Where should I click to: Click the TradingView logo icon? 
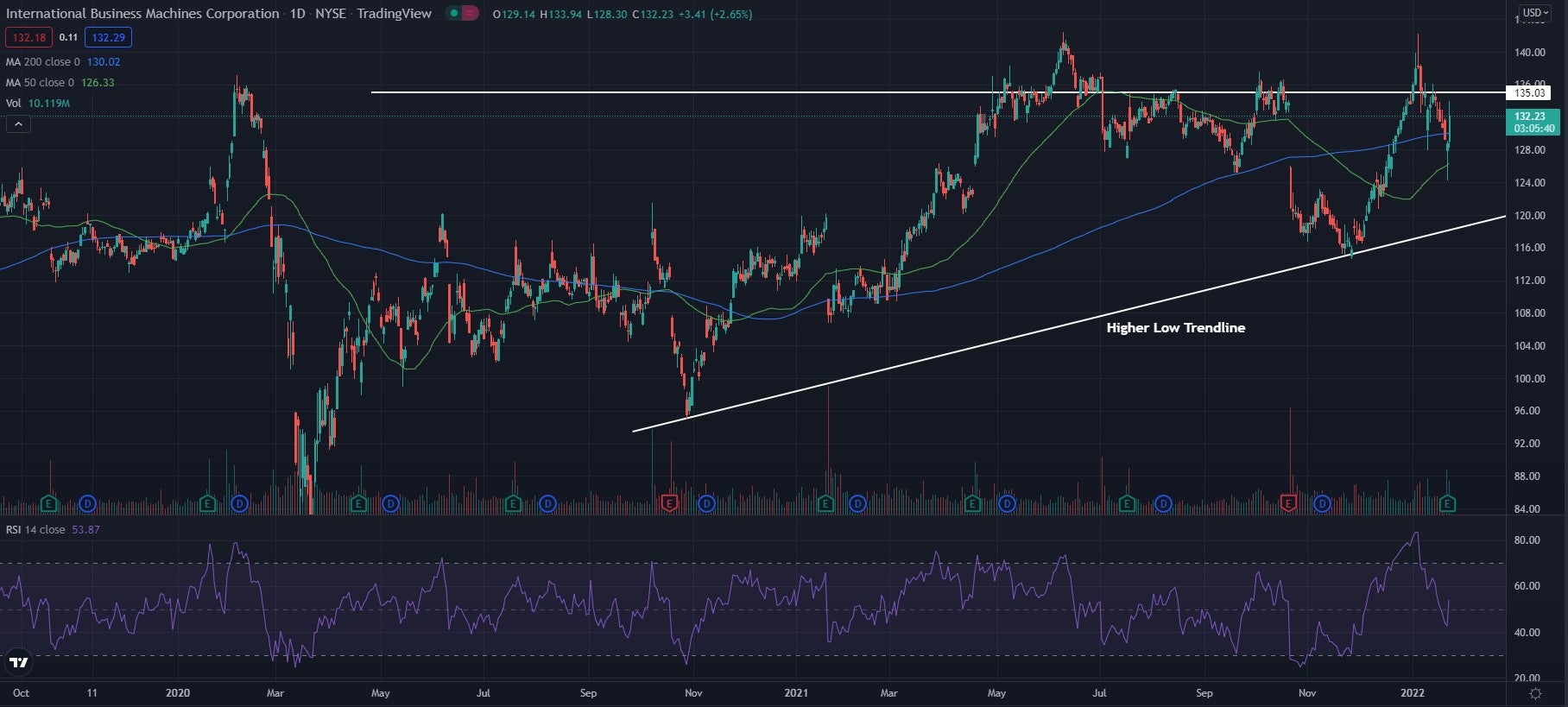[x=17, y=662]
